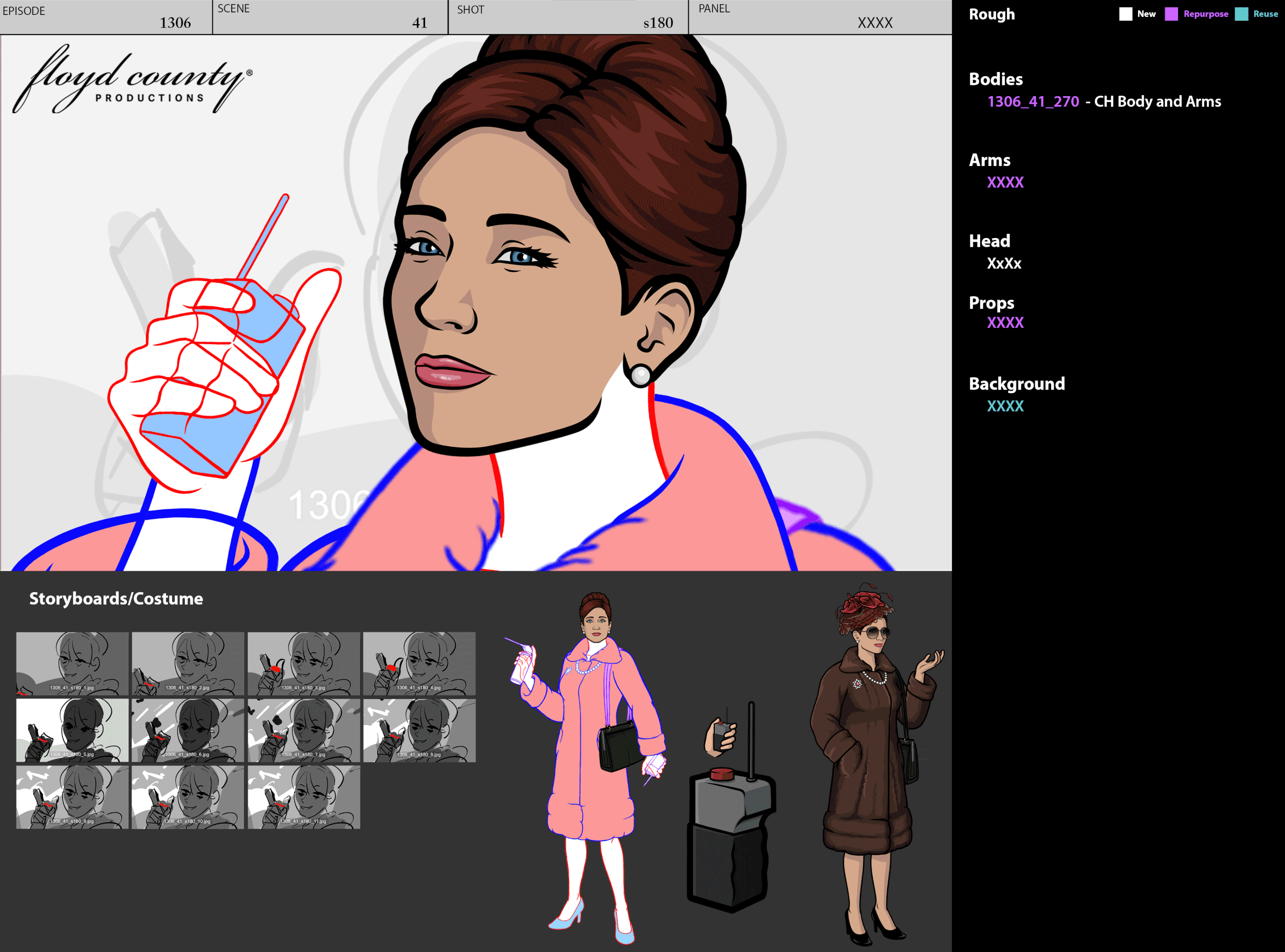The image size is (1285, 952).
Task: Open storyboard thumbnail 1306_41_s180_10.jpg
Action: click(188, 797)
